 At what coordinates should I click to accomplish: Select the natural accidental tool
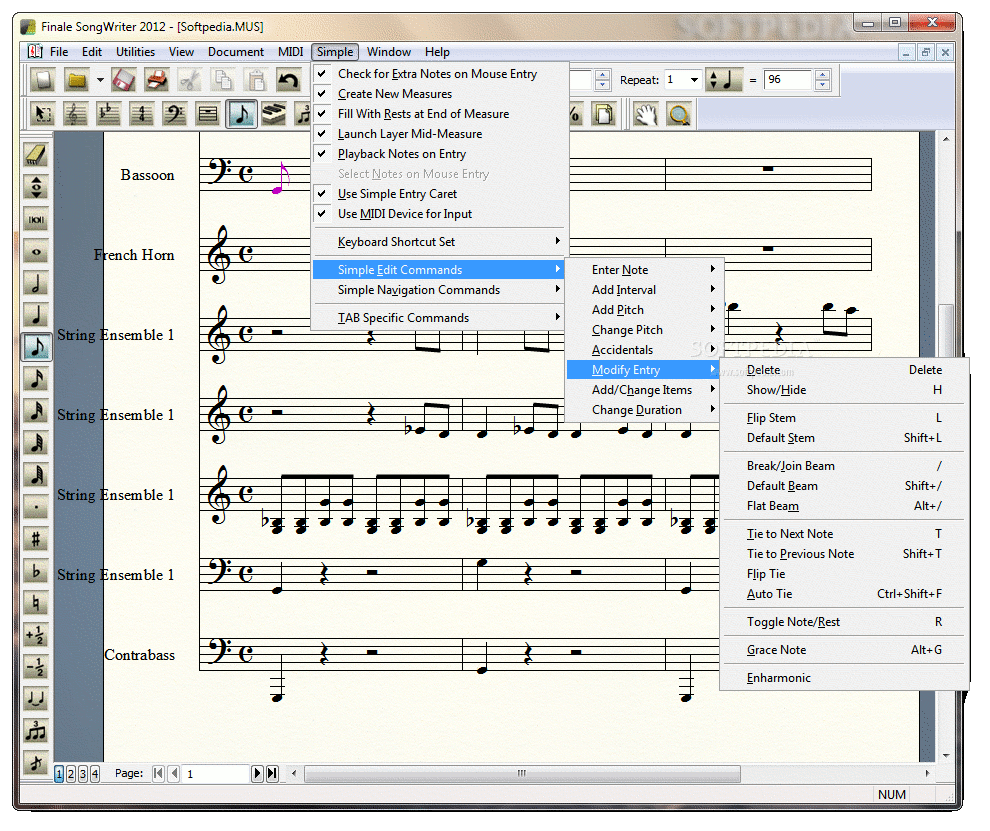click(x=36, y=603)
